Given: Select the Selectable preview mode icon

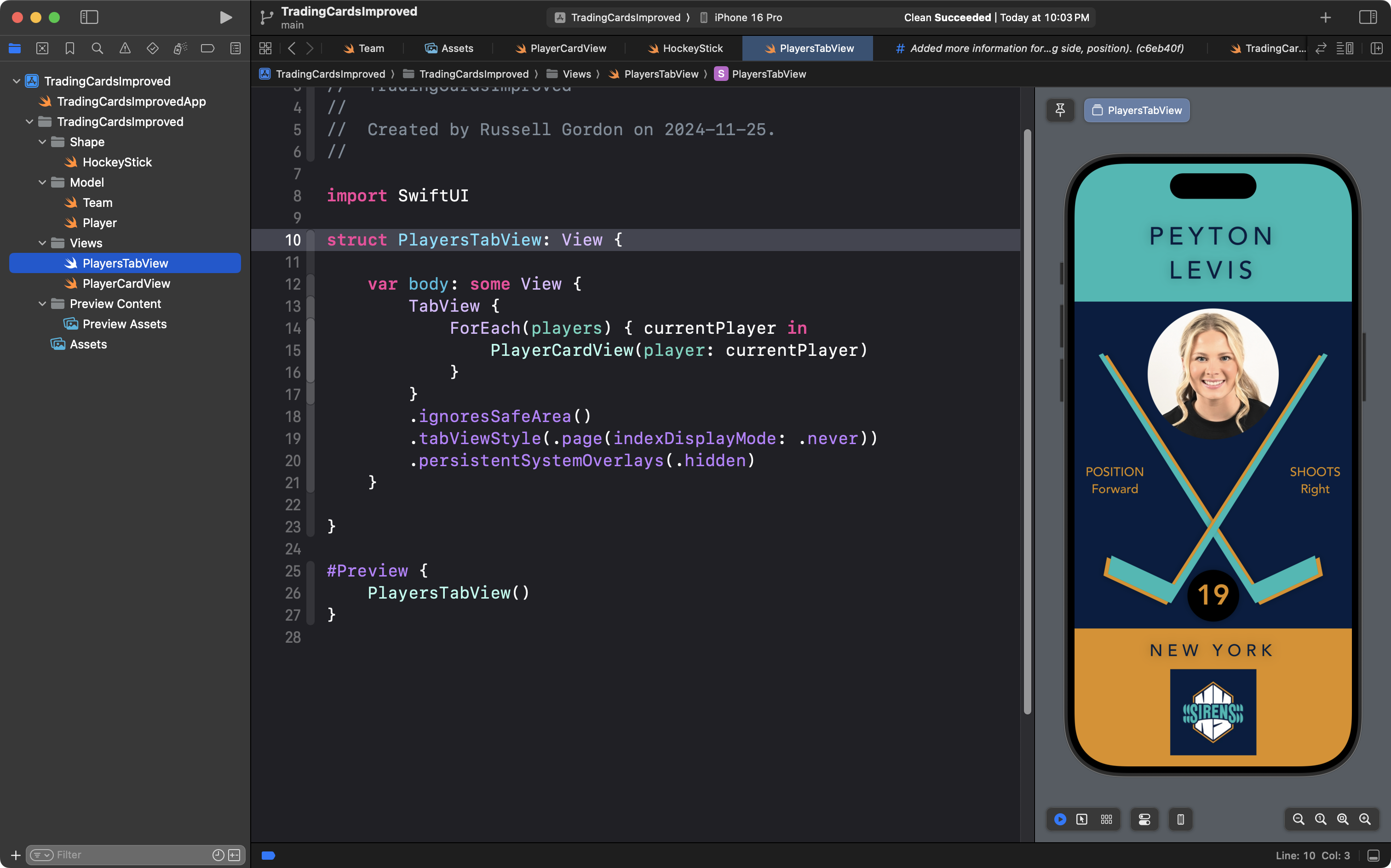Looking at the screenshot, I should coord(1082,819).
